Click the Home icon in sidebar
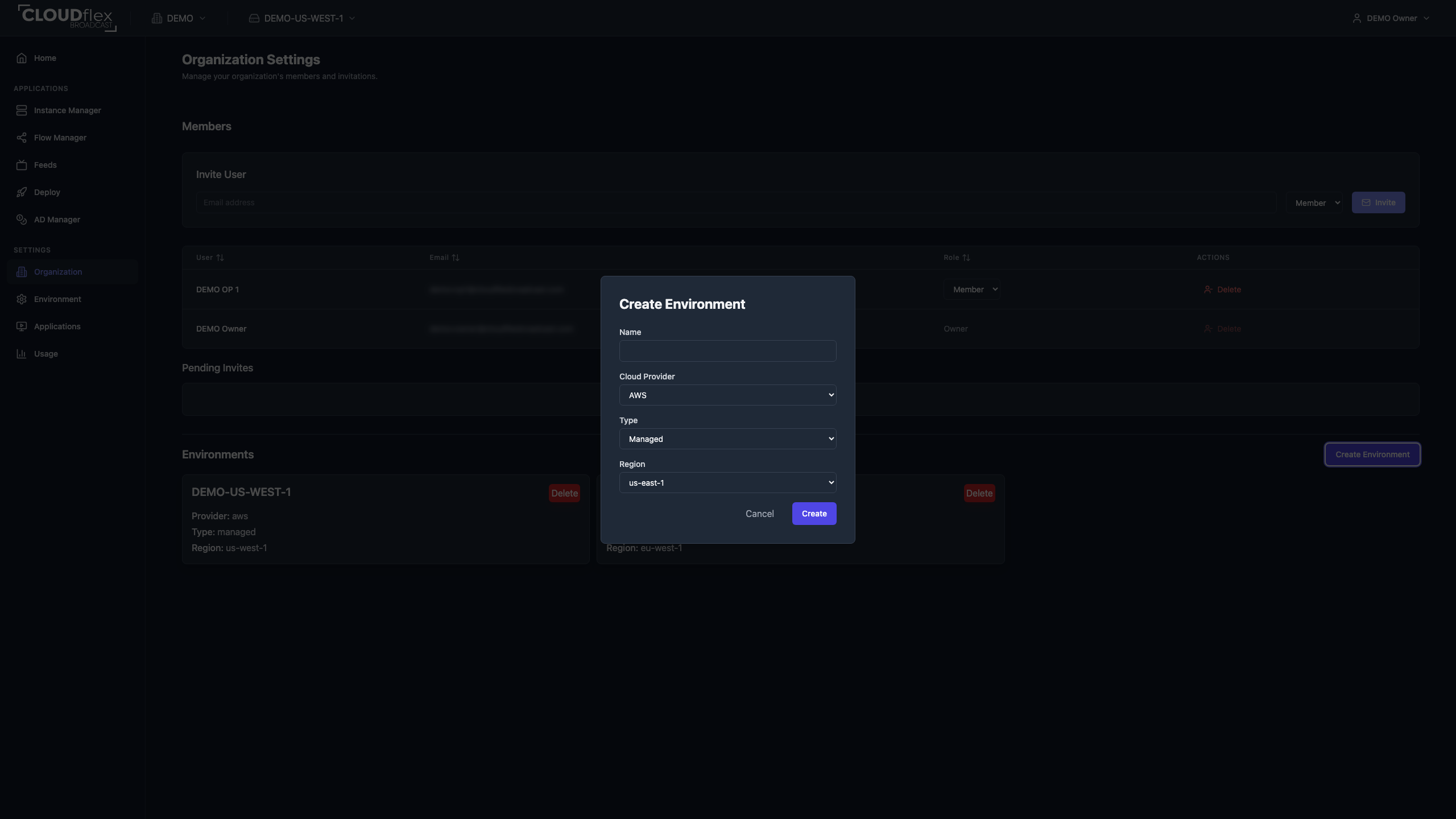Screen dimensions: 1456x819 22,58
